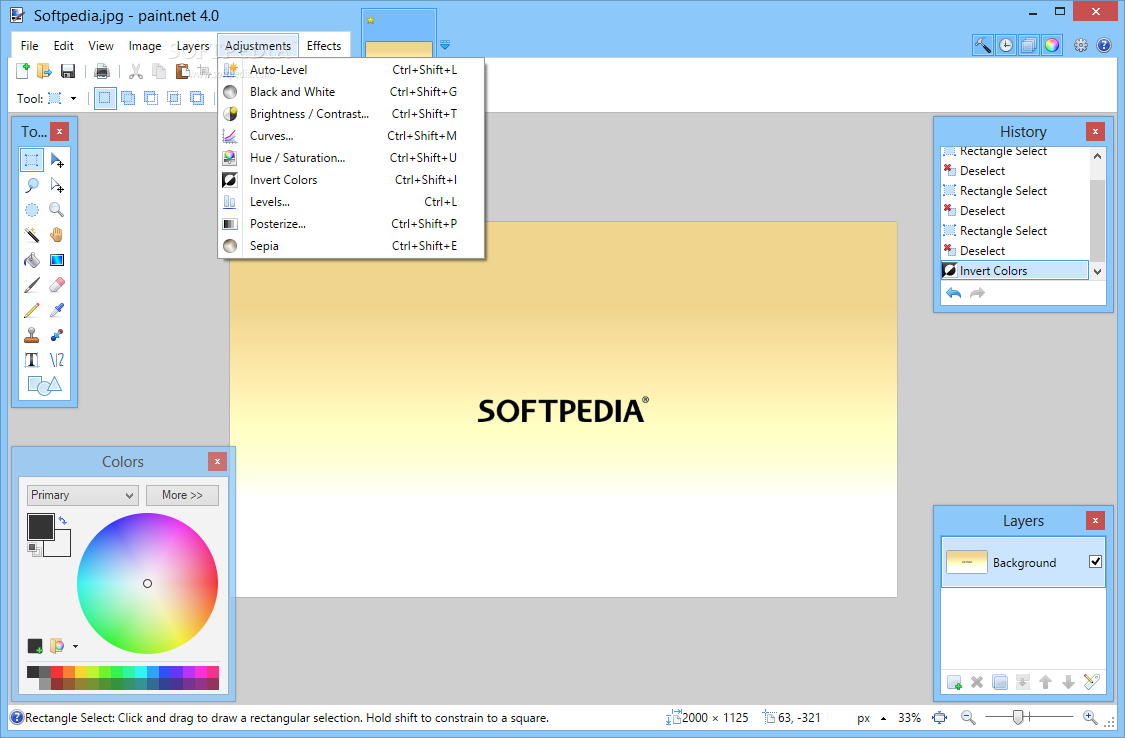Select the Gradient tool
Viewport: 1125px width, 738px height.
point(57,260)
